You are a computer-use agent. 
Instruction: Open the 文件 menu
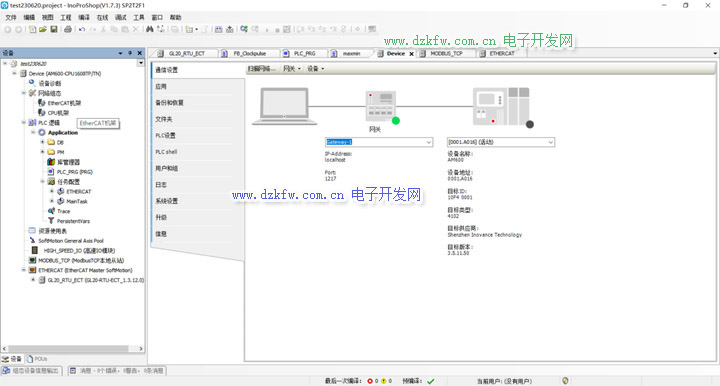click(x=11, y=17)
